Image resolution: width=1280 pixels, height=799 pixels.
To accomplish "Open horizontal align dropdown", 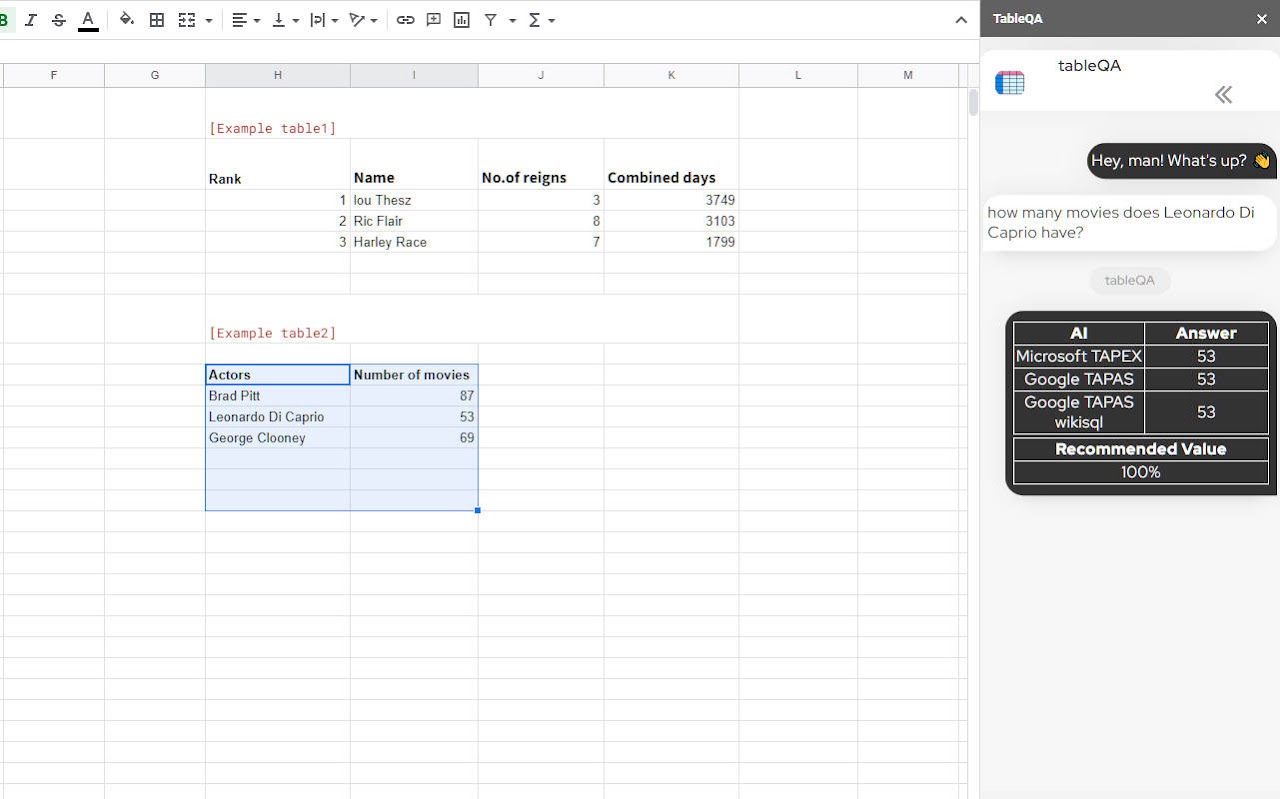I will [245, 20].
